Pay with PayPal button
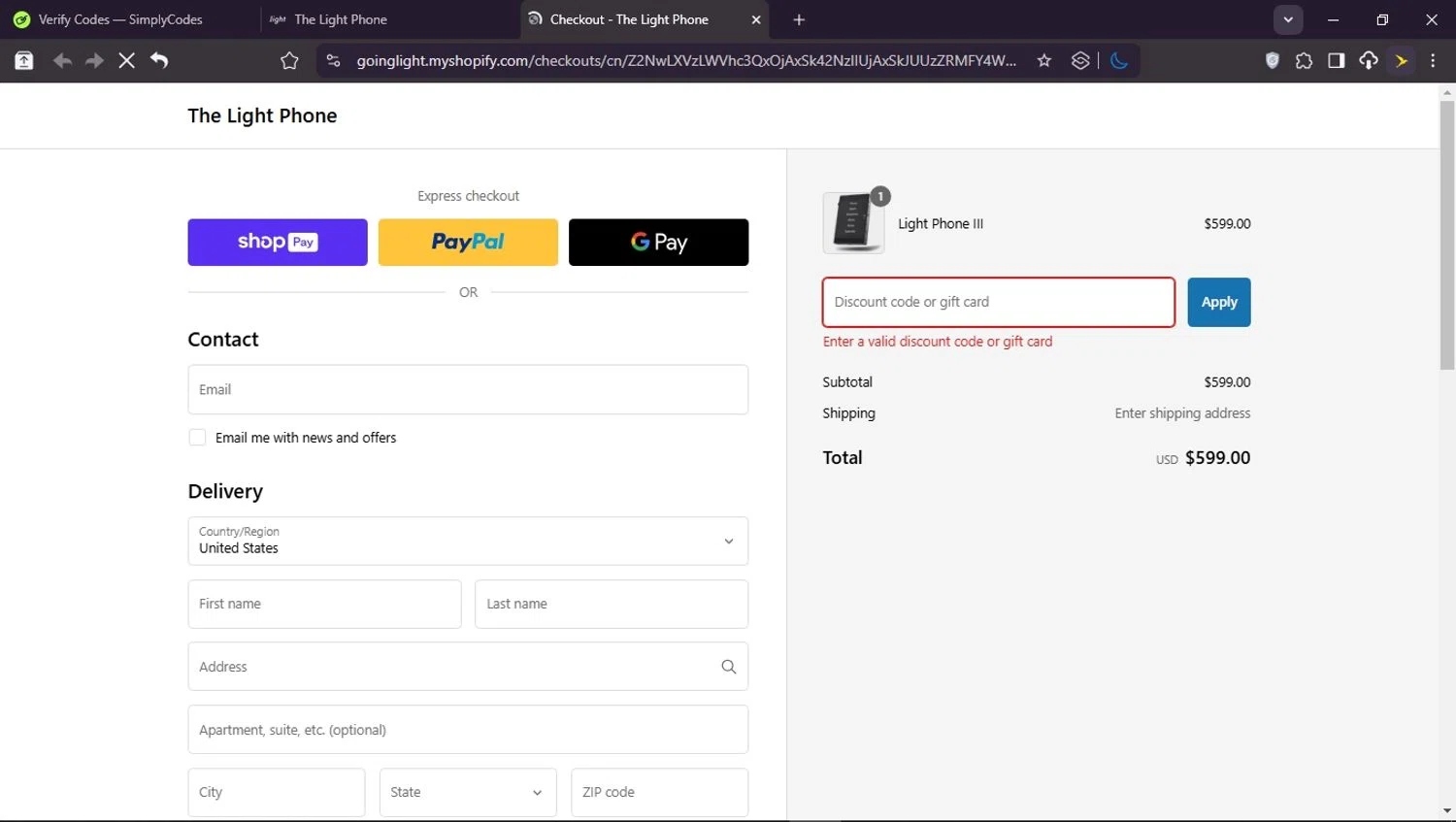 pyautogui.click(x=468, y=242)
